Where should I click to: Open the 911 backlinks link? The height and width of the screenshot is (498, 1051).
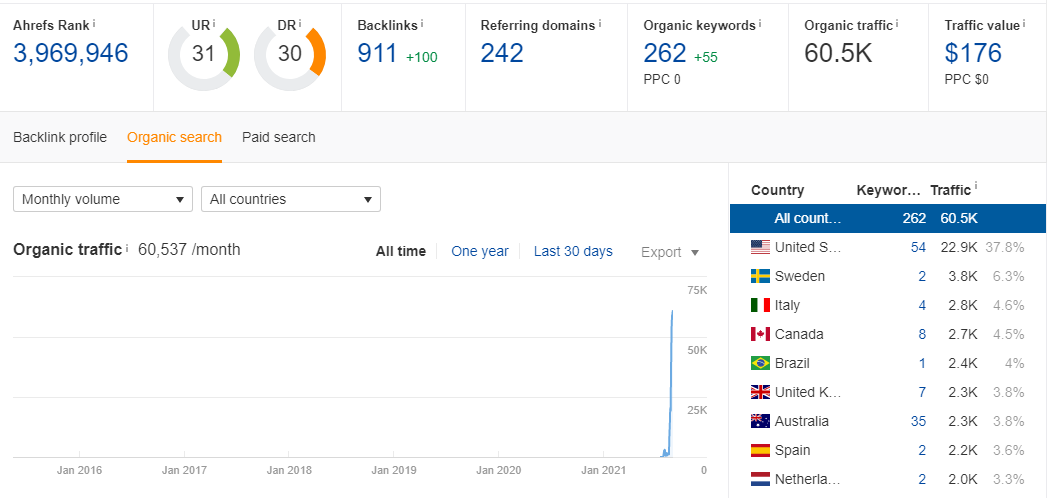click(x=377, y=53)
